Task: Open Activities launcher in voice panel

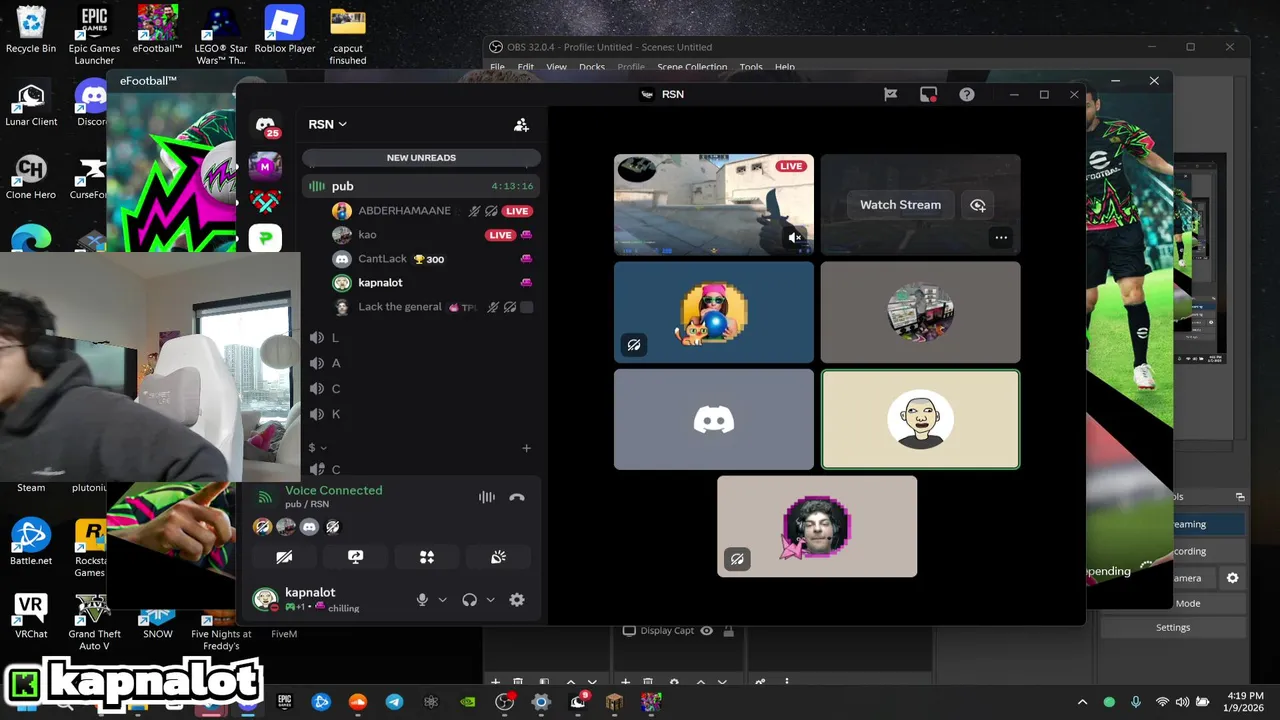Action: (x=427, y=557)
